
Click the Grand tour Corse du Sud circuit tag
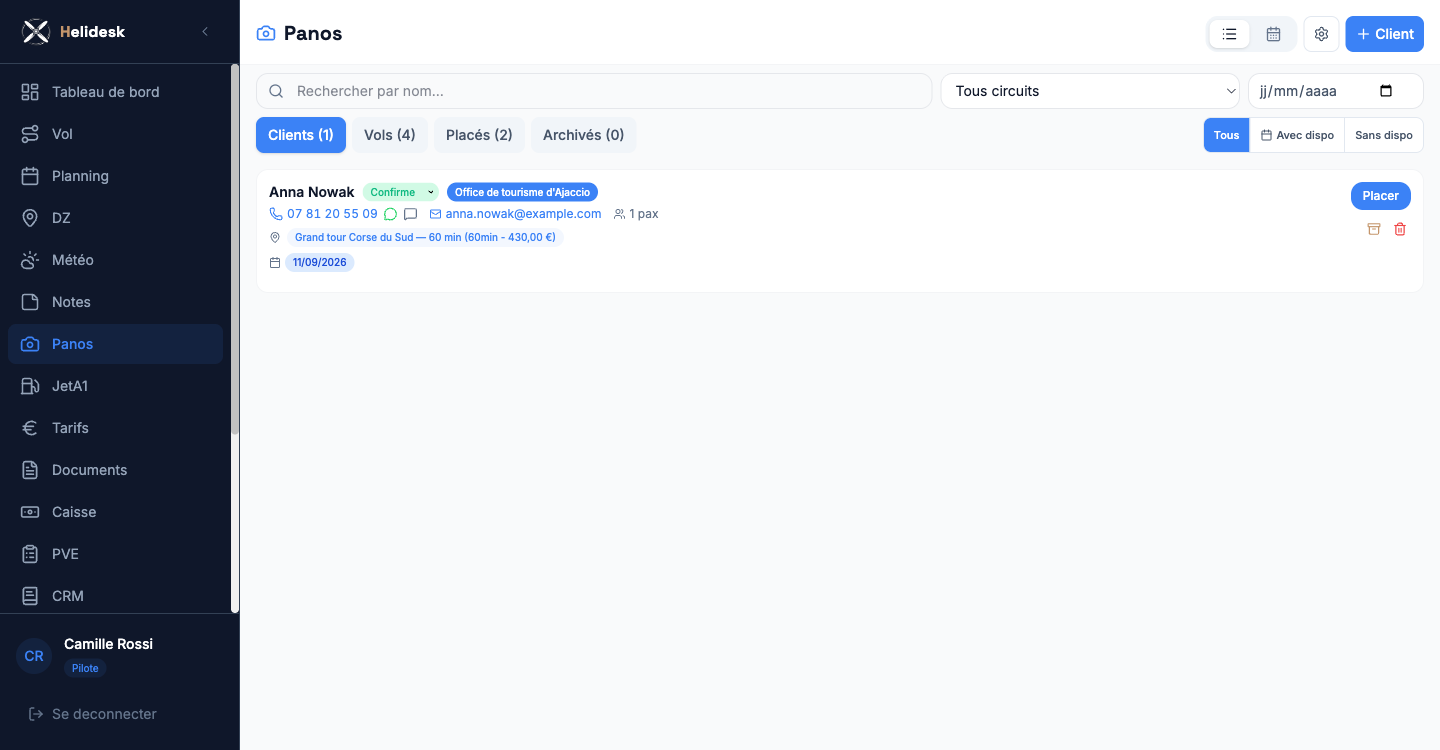click(425, 238)
